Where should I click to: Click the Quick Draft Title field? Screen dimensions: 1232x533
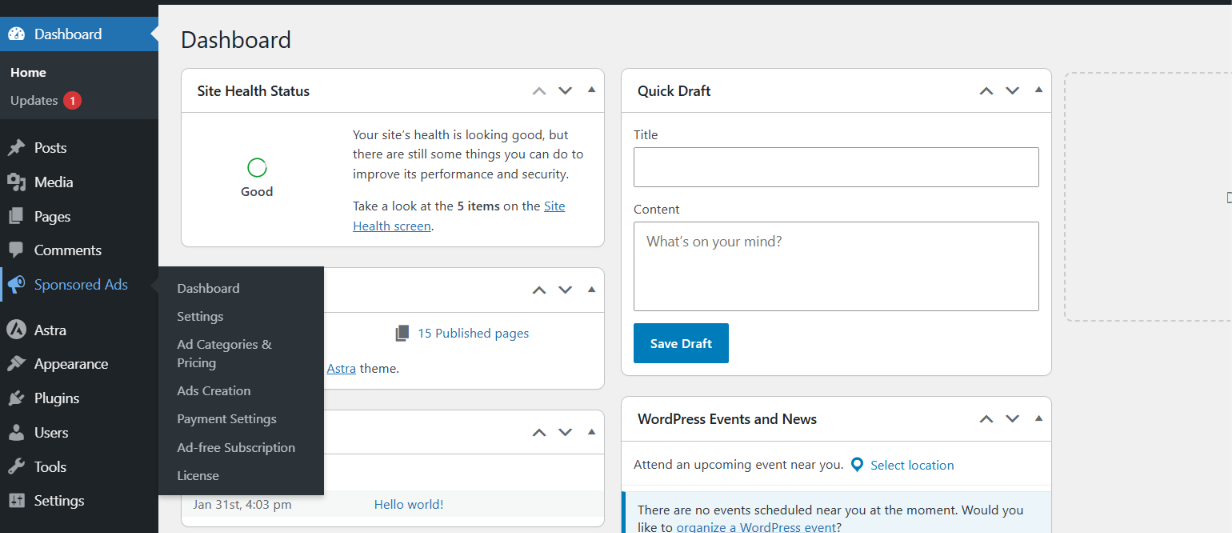(x=836, y=167)
